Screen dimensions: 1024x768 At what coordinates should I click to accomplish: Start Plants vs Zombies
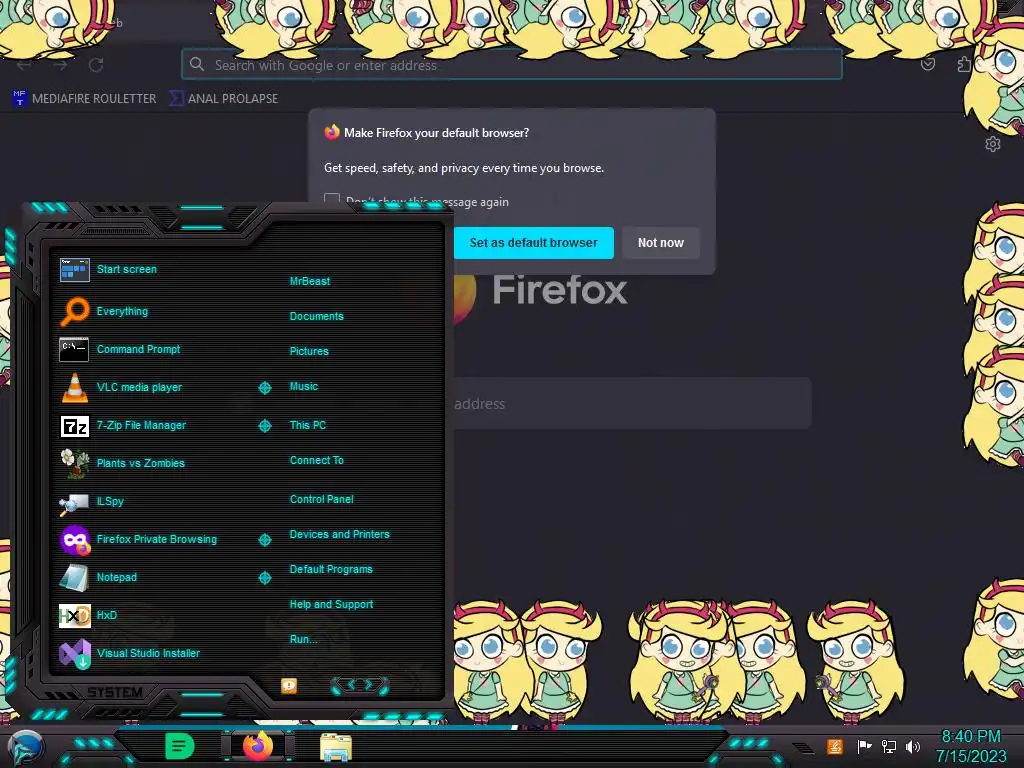point(140,463)
